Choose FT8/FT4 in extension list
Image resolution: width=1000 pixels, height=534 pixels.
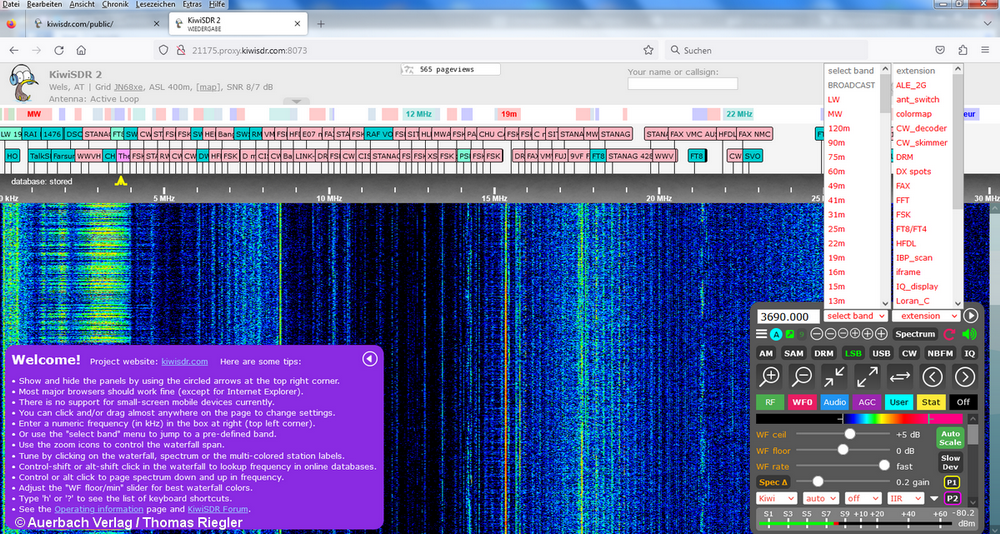point(912,229)
